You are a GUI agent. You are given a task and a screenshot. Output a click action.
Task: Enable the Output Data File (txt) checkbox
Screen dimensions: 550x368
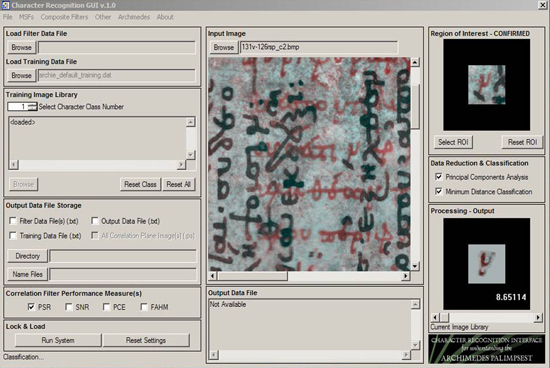point(95,221)
